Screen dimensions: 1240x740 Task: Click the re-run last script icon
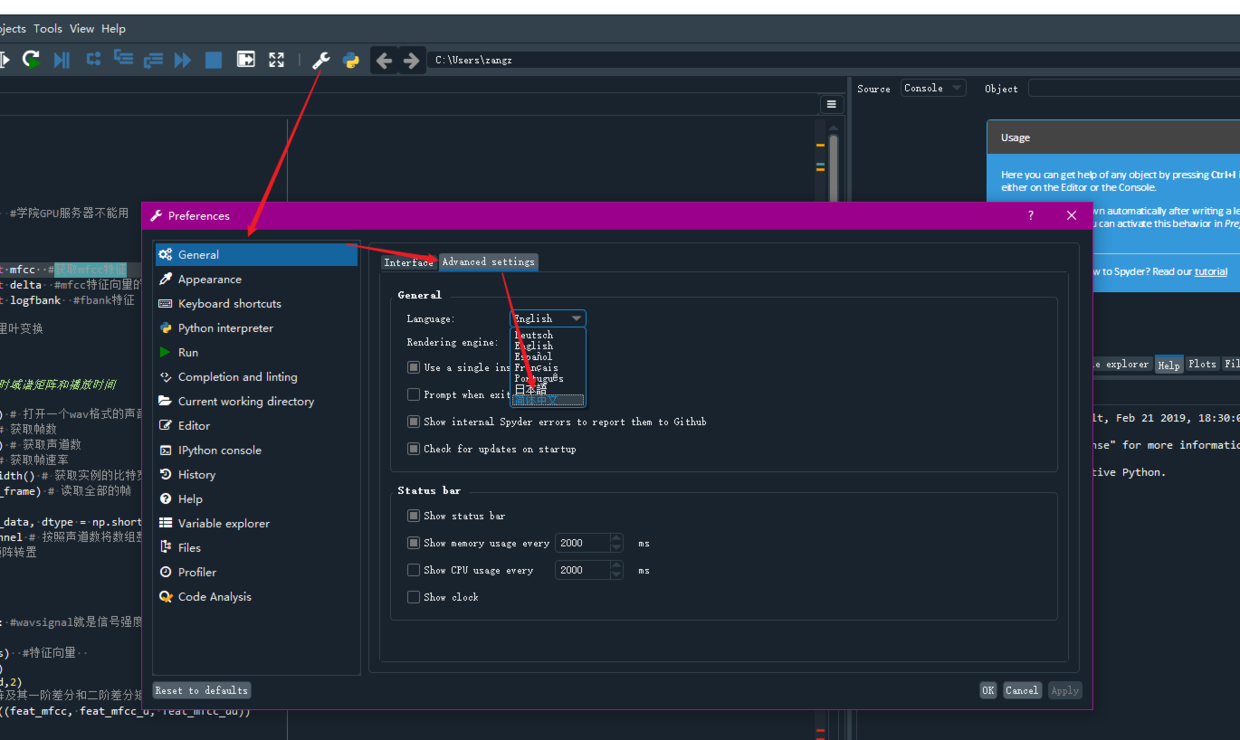click(x=31, y=60)
